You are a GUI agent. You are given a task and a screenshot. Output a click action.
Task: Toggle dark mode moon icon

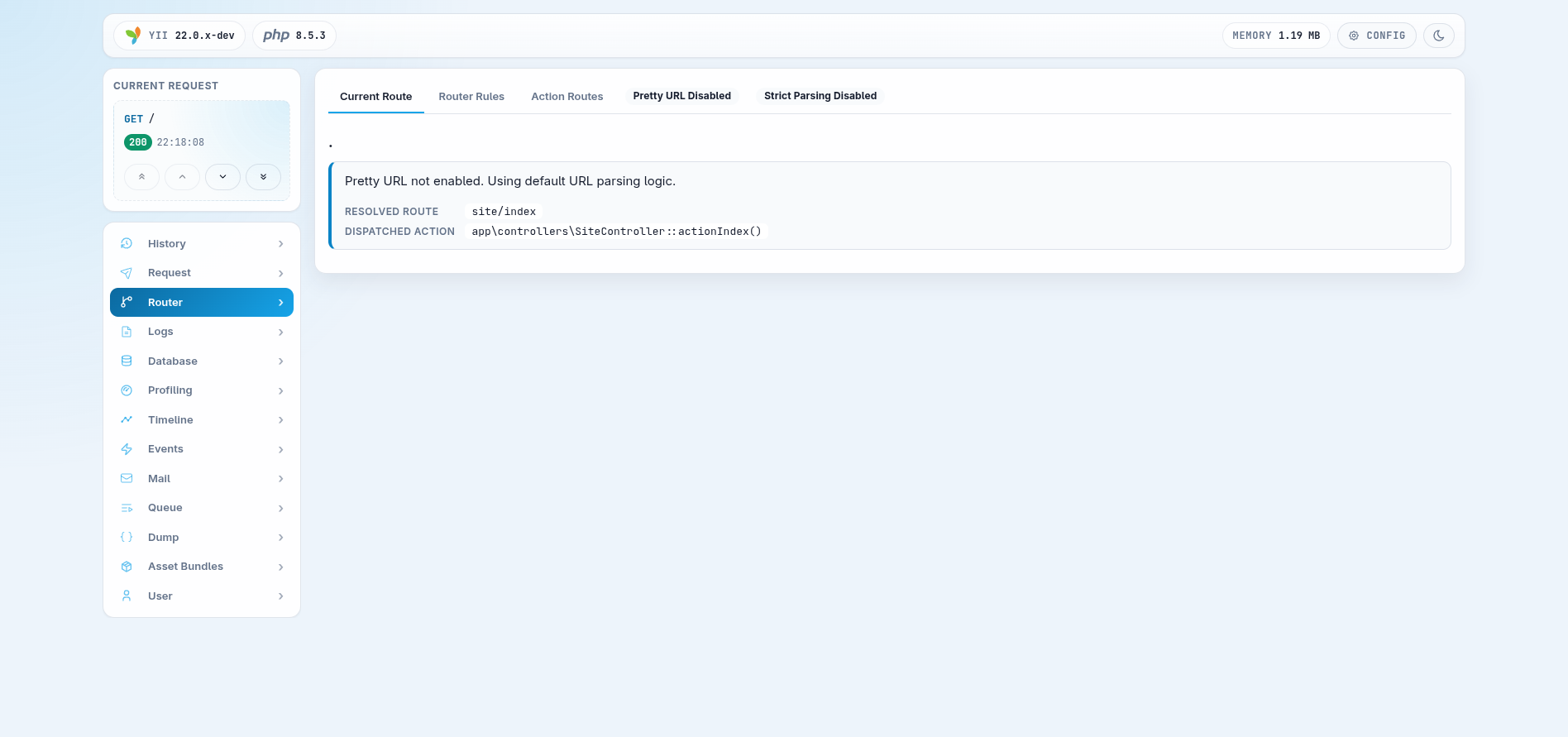1439,36
